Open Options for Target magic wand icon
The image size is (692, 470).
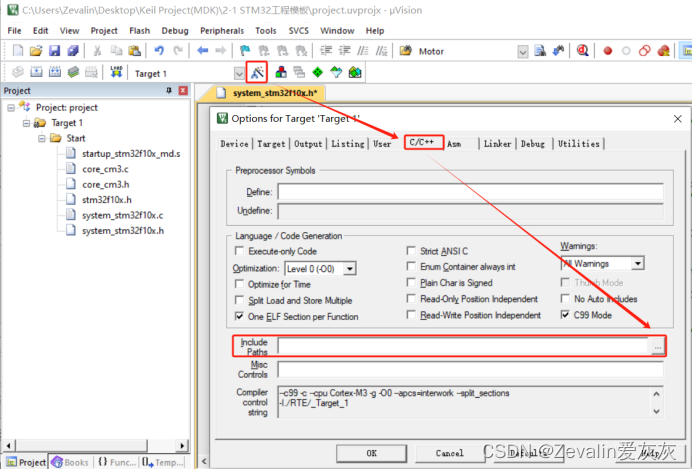coord(257,72)
